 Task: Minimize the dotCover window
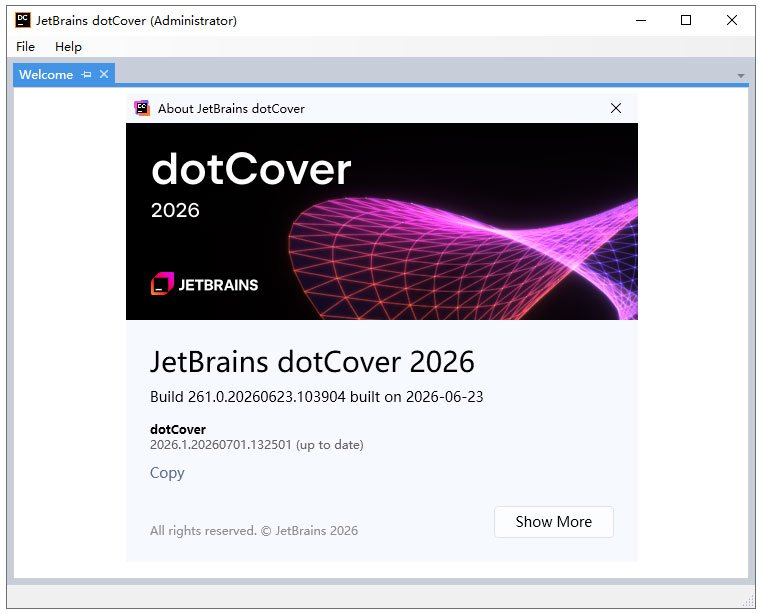tap(641, 20)
